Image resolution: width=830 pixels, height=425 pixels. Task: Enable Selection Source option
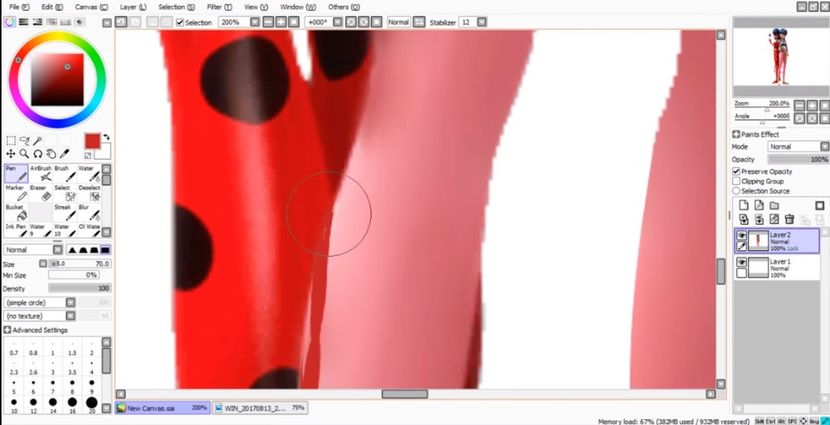736,191
